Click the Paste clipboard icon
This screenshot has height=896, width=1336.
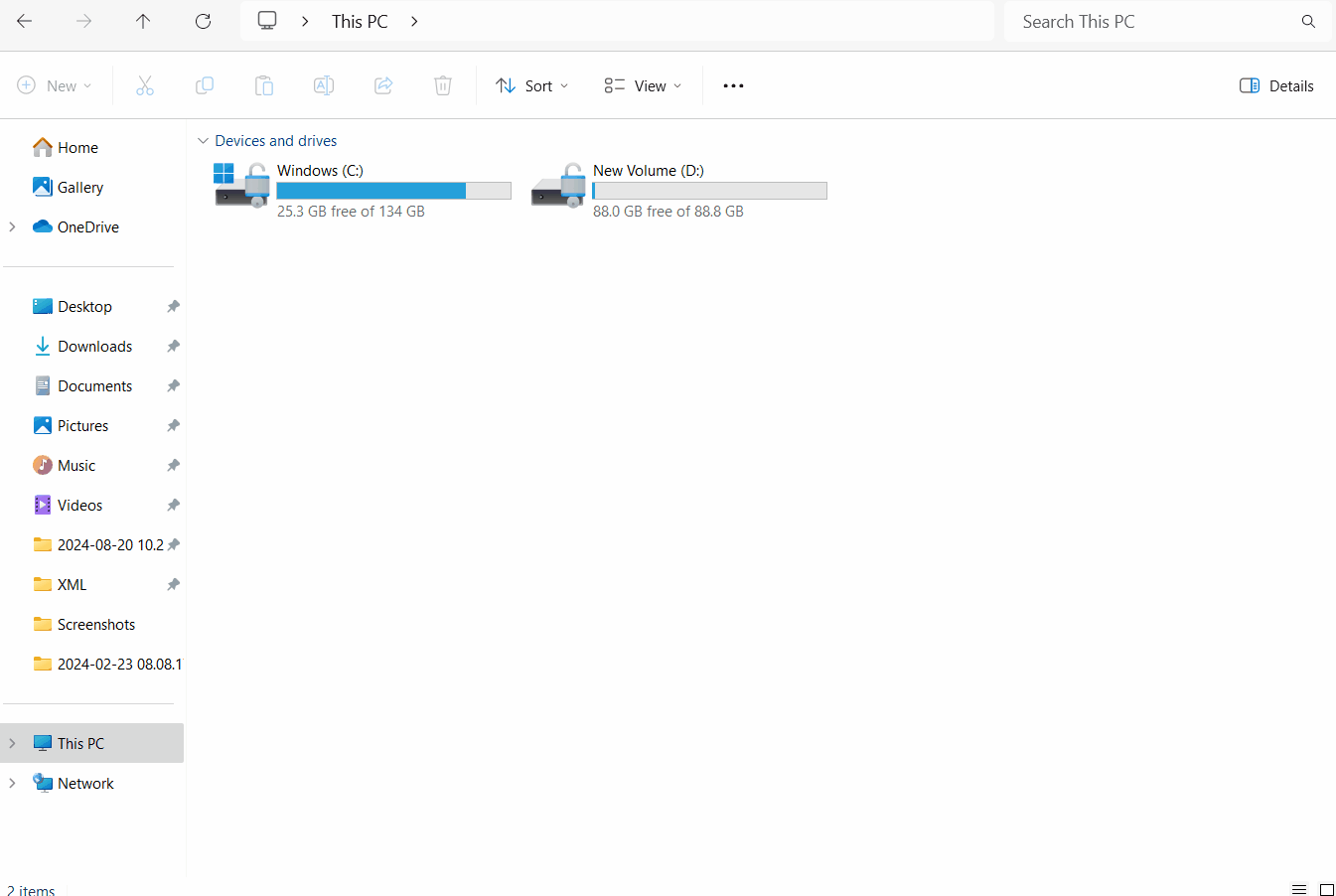[264, 86]
